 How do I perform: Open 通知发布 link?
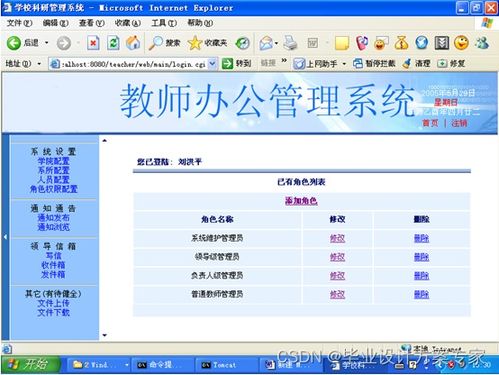pyautogui.click(x=53, y=218)
